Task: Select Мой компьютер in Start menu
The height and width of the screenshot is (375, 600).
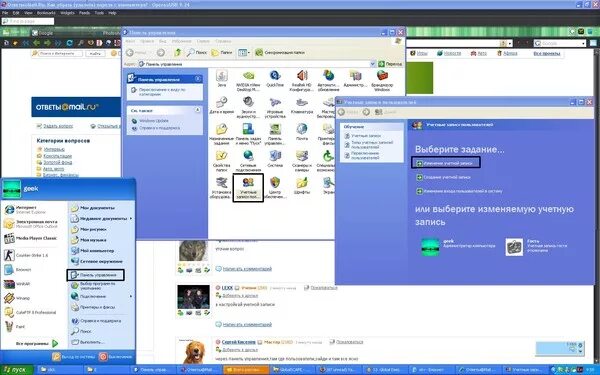Action: pyautogui.click(x=93, y=251)
